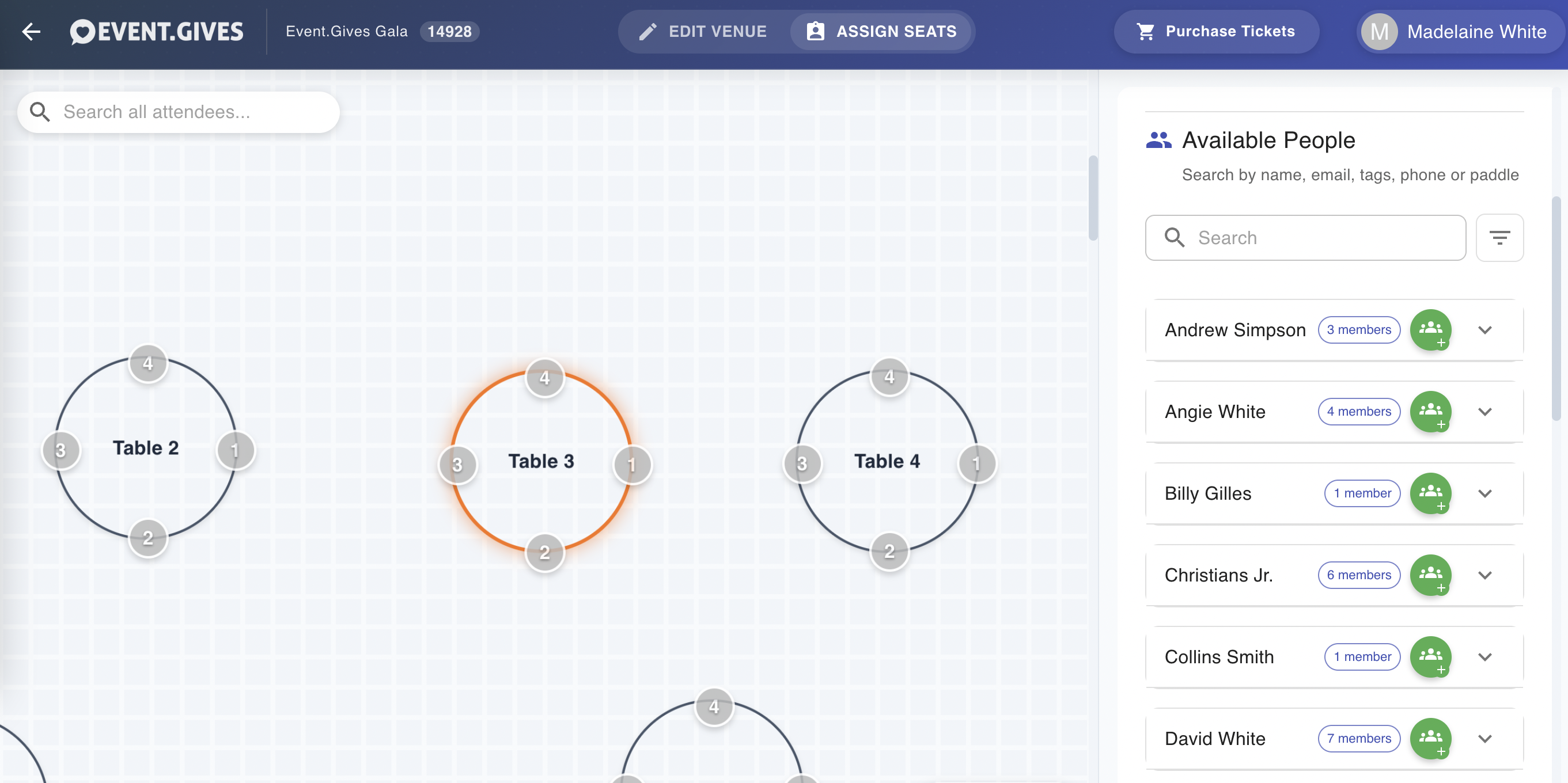This screenshot has height=783, width=1568.
Task: Click the David White name
Action: [1215, 739]
